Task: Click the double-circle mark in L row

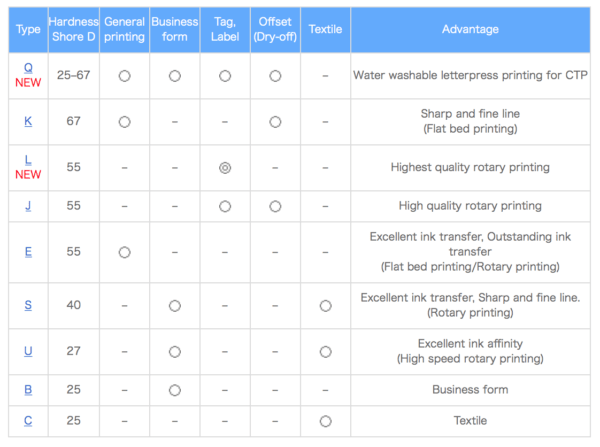Action: coord(225,168)
